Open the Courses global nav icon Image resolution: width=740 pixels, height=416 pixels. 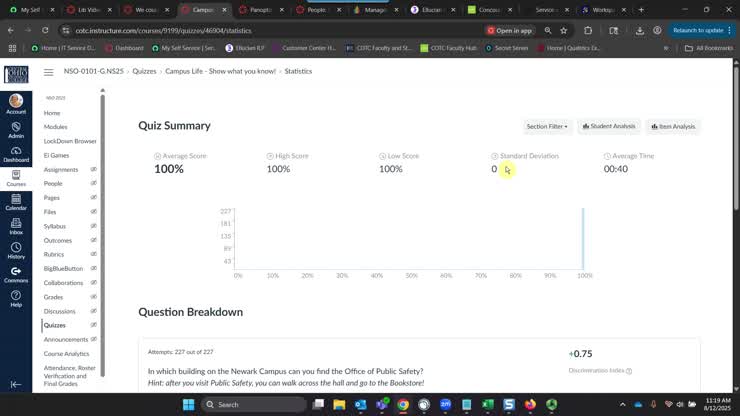[x=16, y=178]
